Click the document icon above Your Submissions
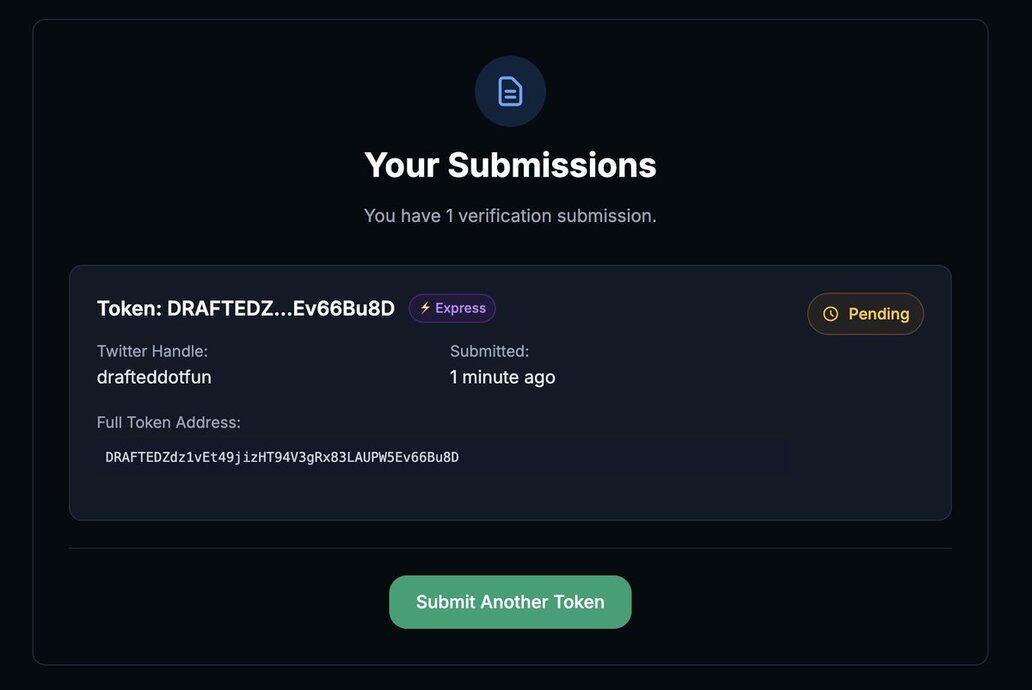Image resolution: width=1032 pixels, height=690 pixels. coord(510,92)
